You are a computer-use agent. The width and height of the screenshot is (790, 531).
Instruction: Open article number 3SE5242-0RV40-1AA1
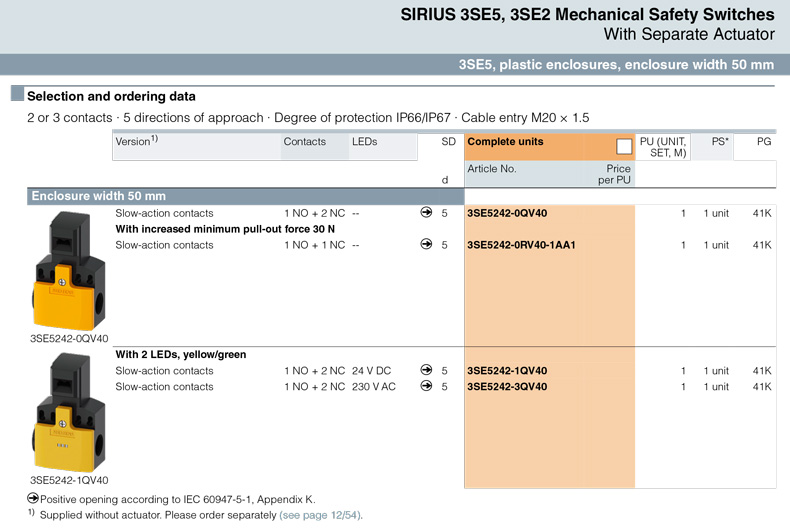point(521,245)
